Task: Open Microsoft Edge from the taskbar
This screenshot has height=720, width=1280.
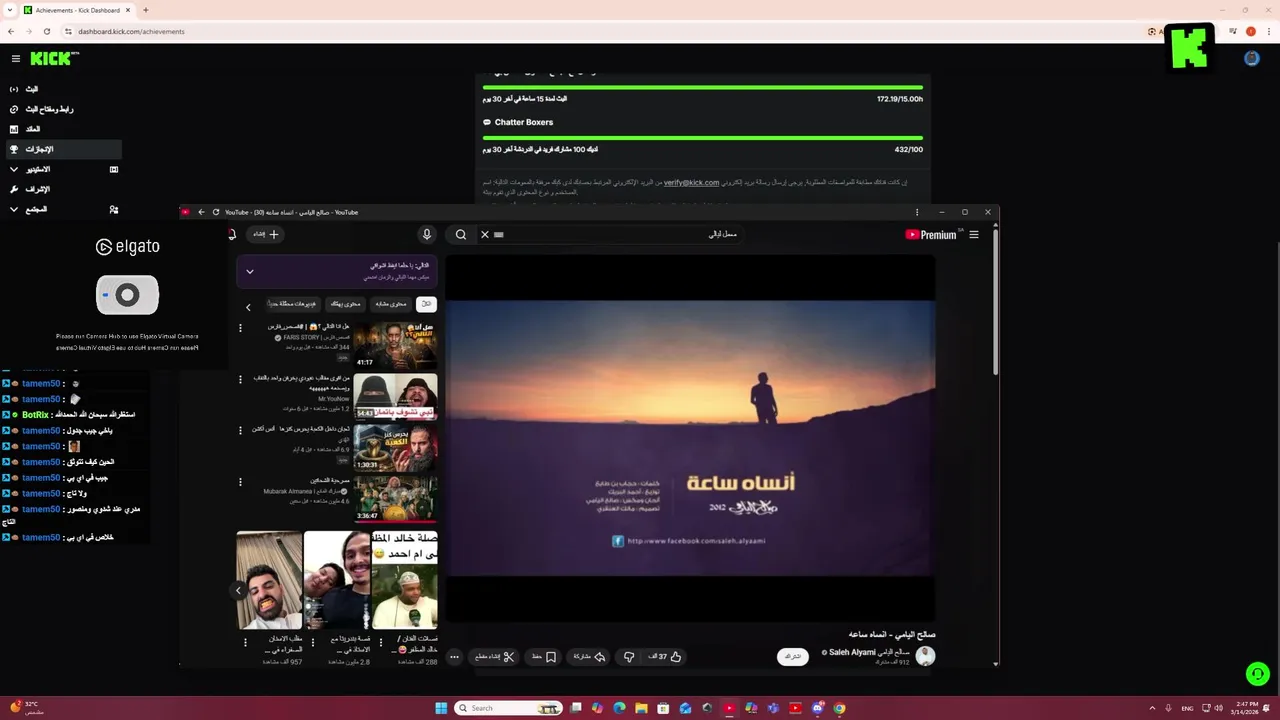Action: pyautogui.click(x=619, y=708)
